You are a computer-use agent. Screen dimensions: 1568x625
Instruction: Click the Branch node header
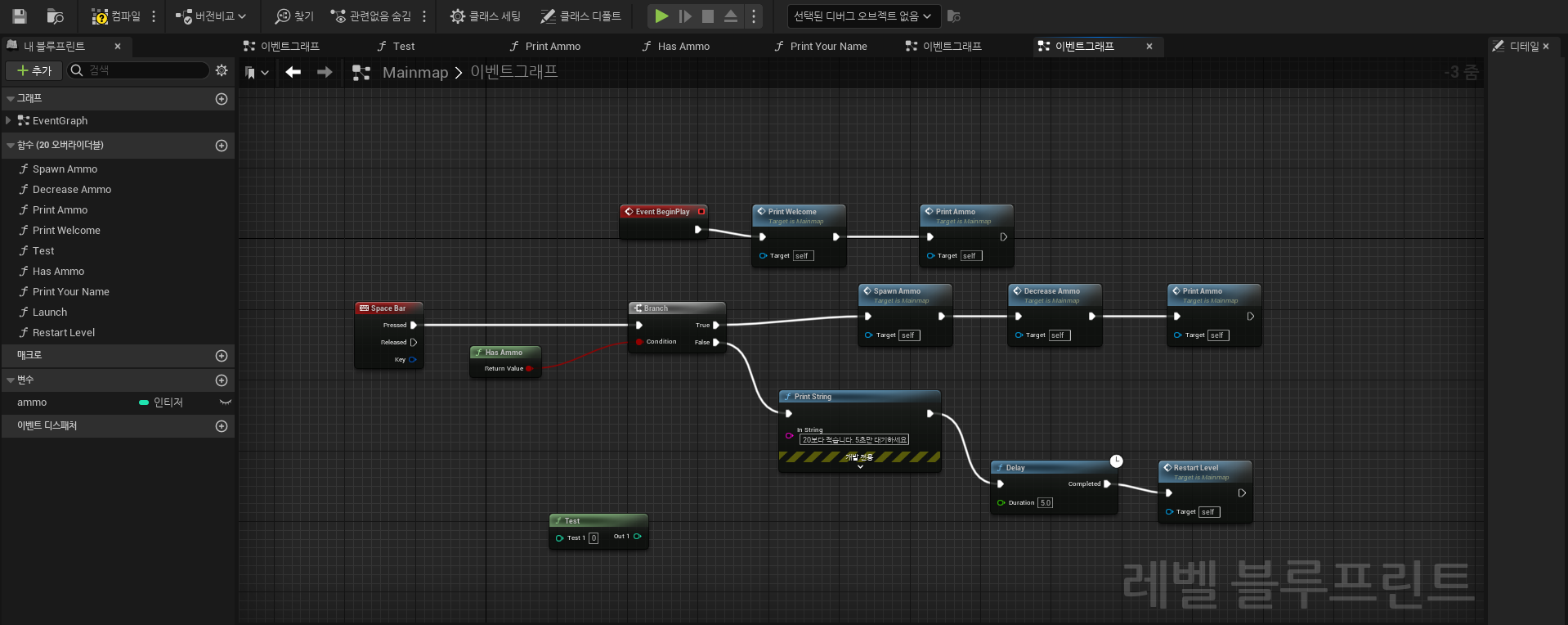click(677, 308)
